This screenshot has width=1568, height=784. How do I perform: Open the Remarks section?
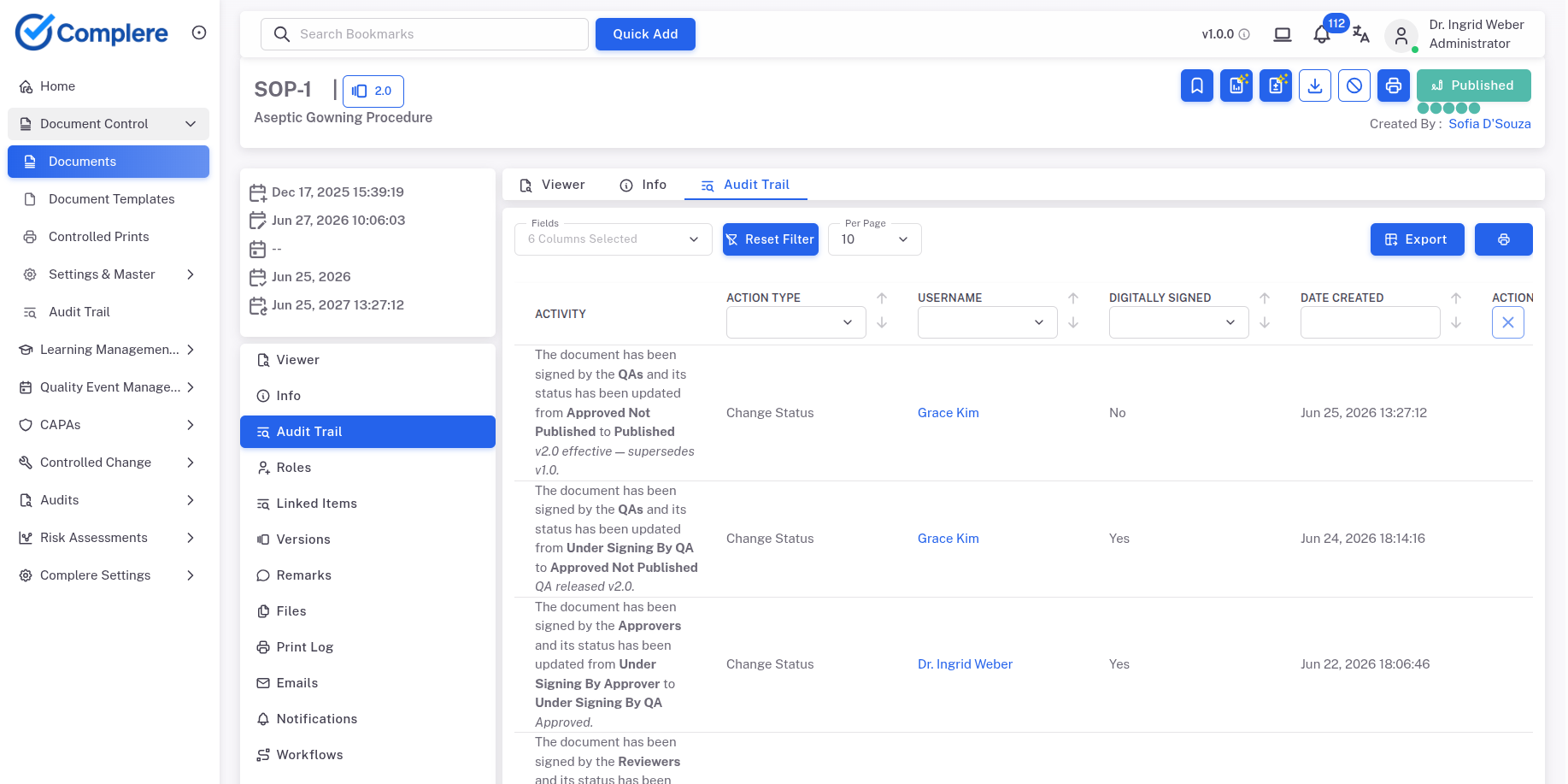(x=367, y=575)
